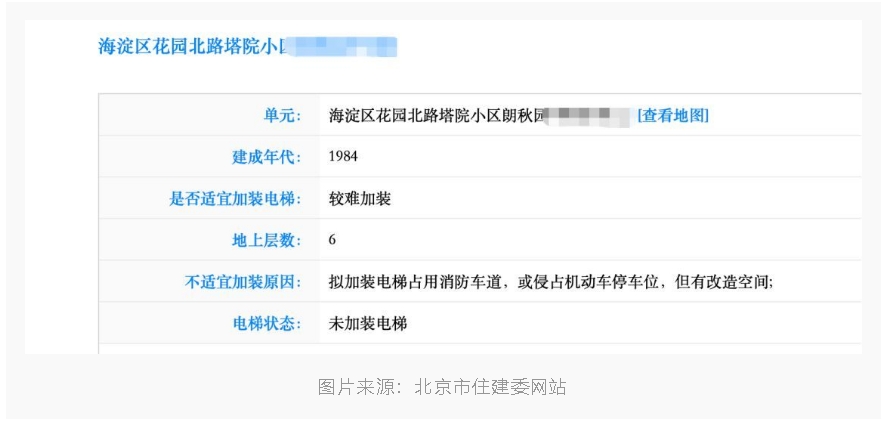Open the 查看地图 link

point(673,115)
